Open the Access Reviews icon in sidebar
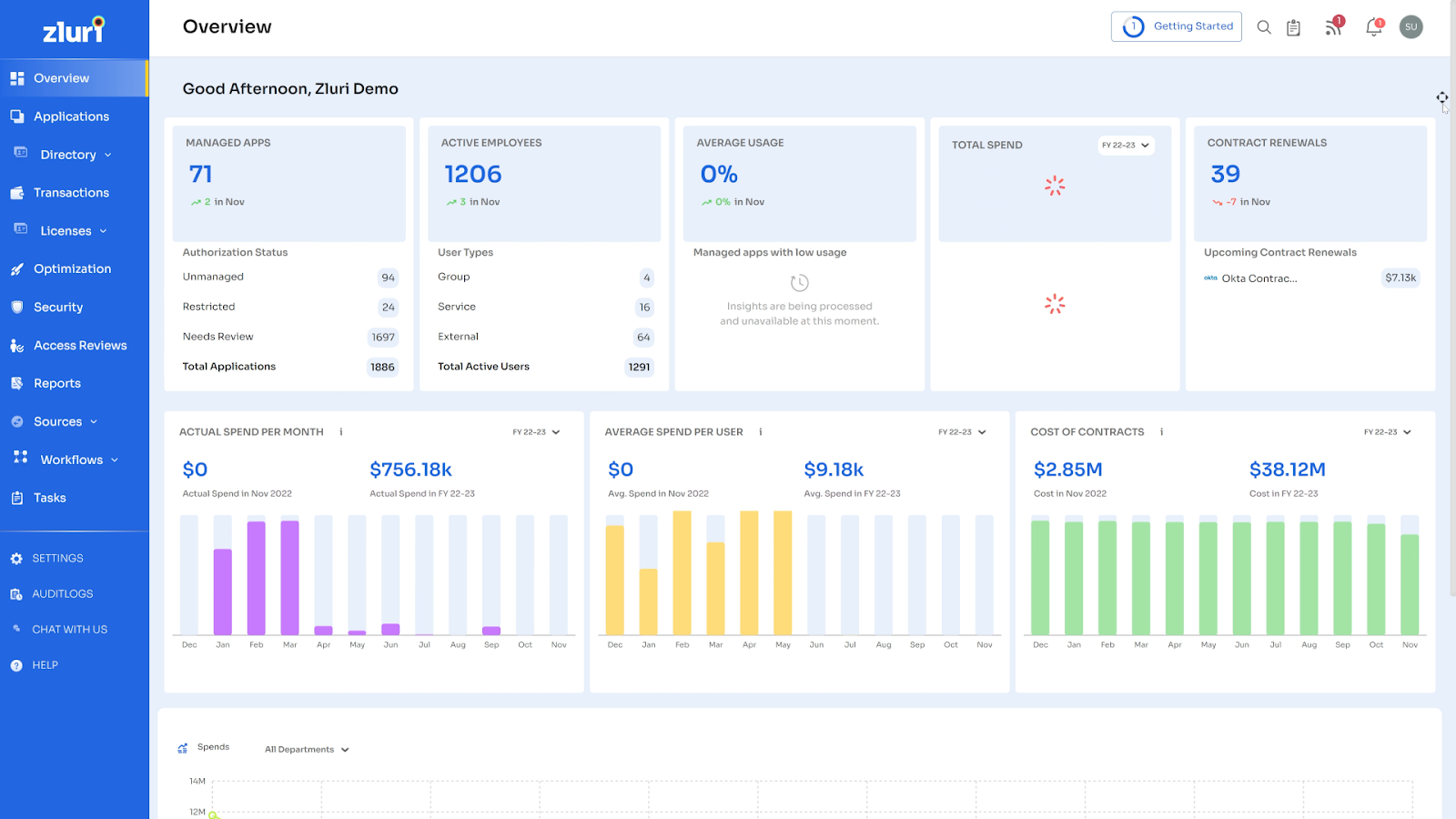The width and height of the screenshot is (1456, 819). [18, 345]
